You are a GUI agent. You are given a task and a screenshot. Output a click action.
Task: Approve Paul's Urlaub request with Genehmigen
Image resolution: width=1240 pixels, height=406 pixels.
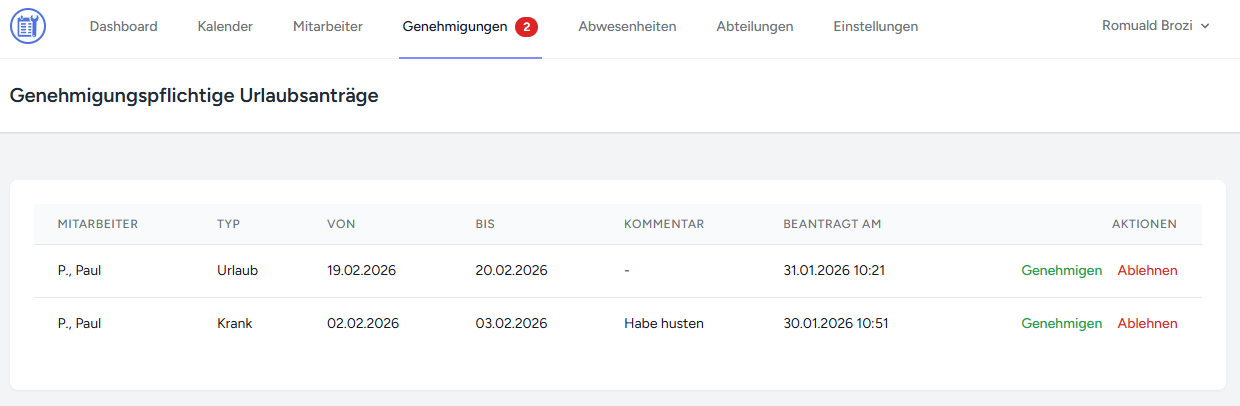point(1061,271)
